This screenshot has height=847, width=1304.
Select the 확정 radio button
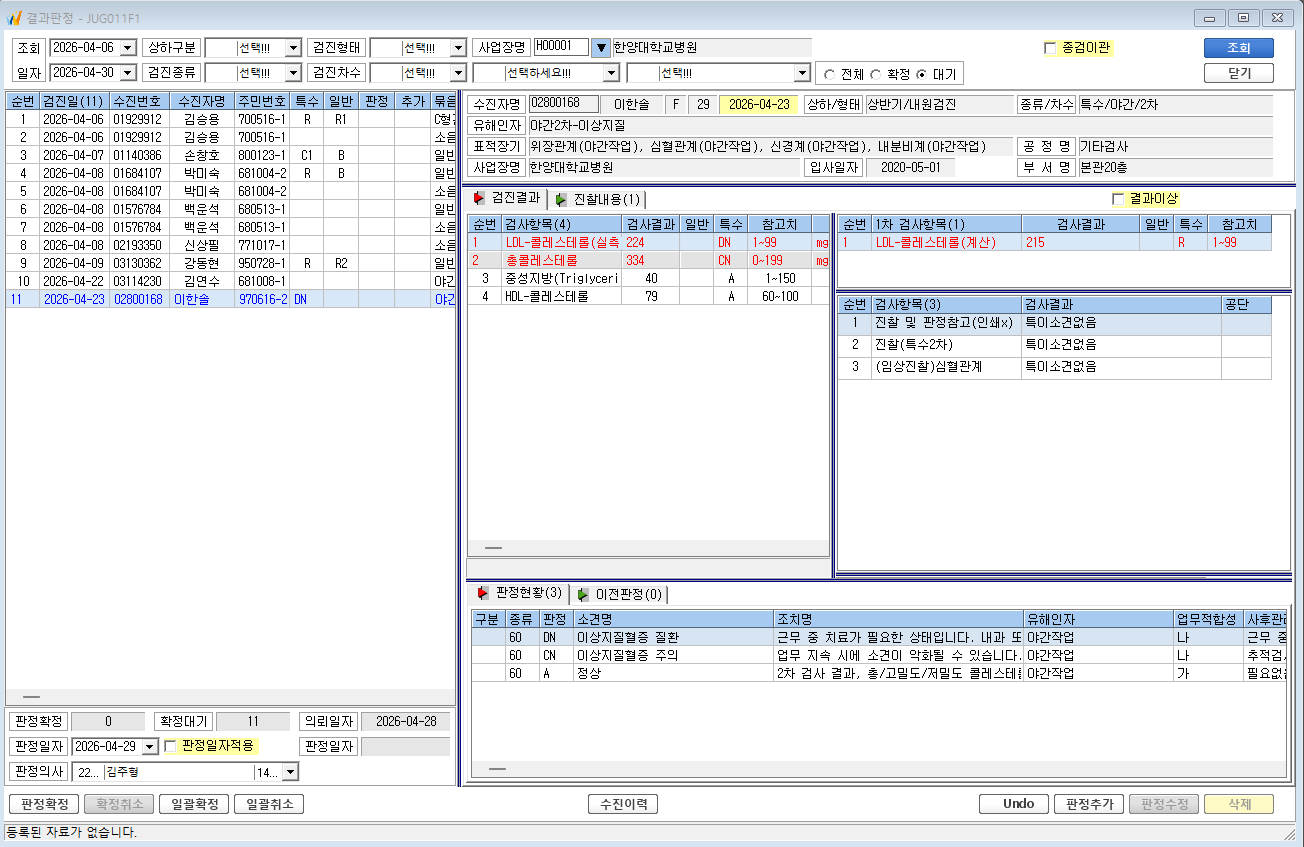coord(875,74)
